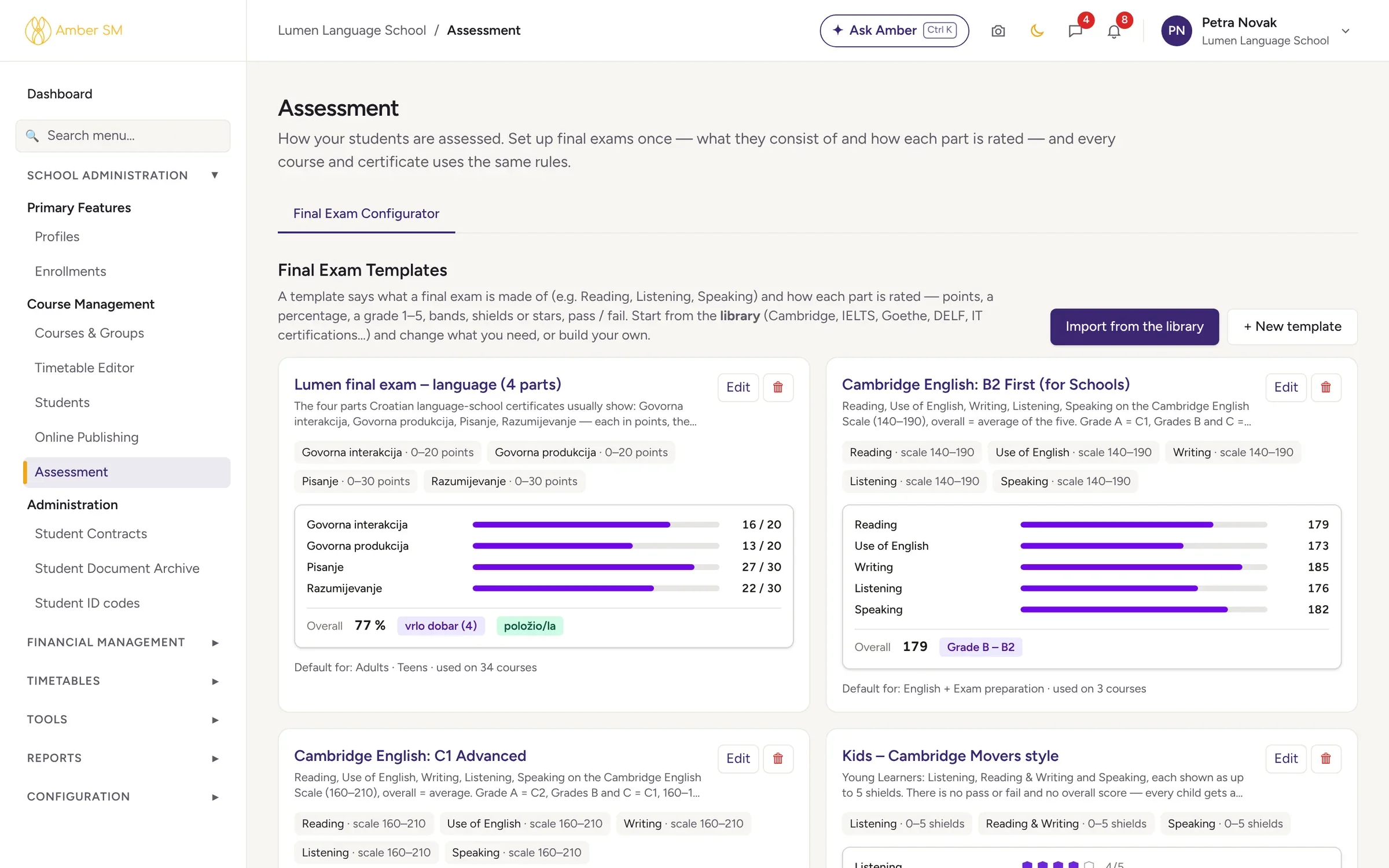Edit the Kids Cambridge Movers template
Image resolution: width=1389 pixels, height=868 pixels.
1286,759
